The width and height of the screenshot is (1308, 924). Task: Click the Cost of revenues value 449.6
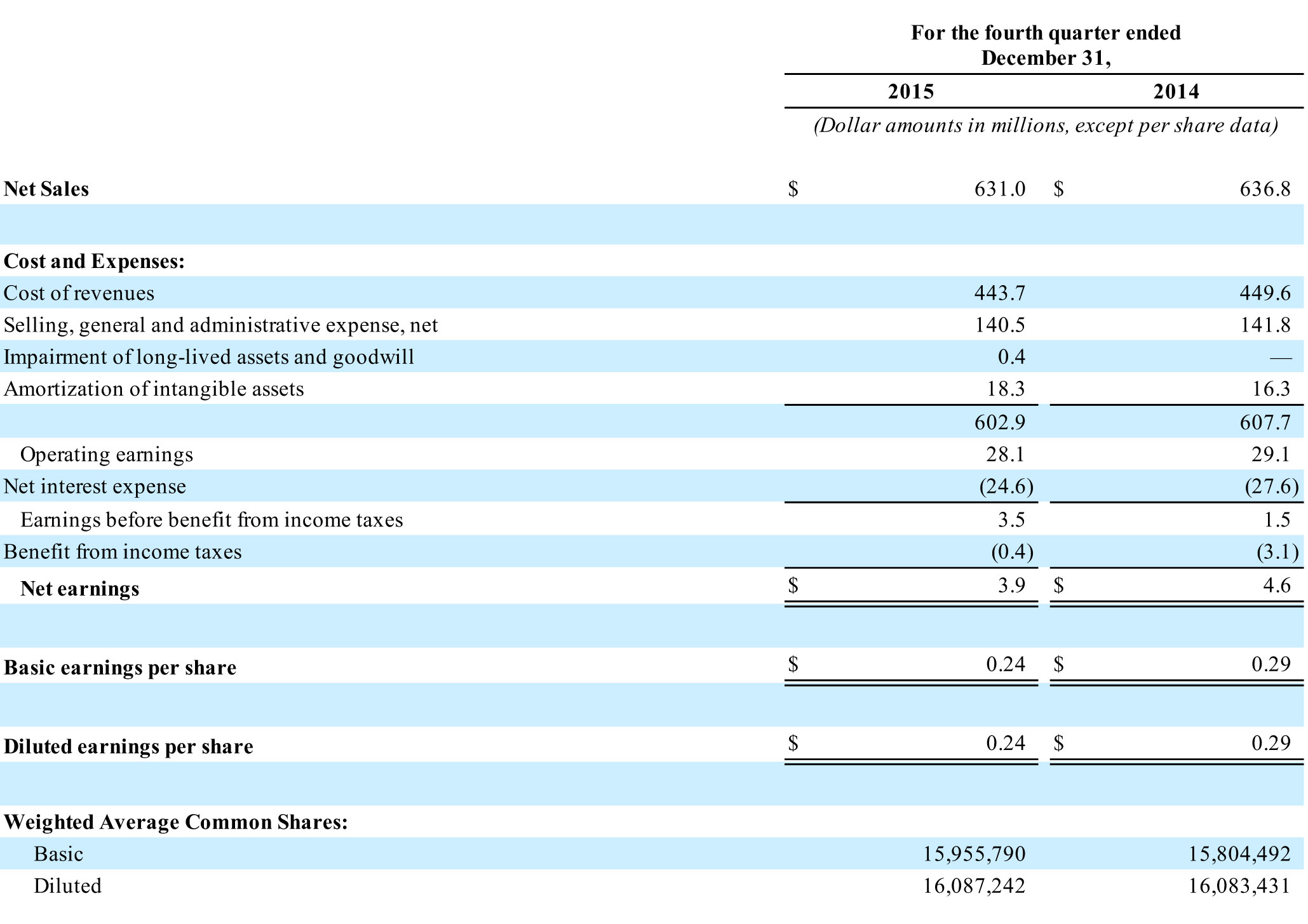tap(1265, 293)
